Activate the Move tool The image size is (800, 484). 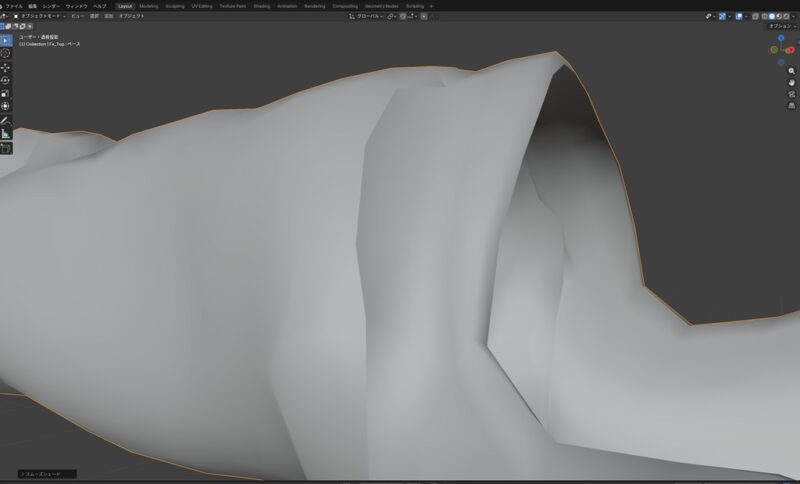pos(6,67)
